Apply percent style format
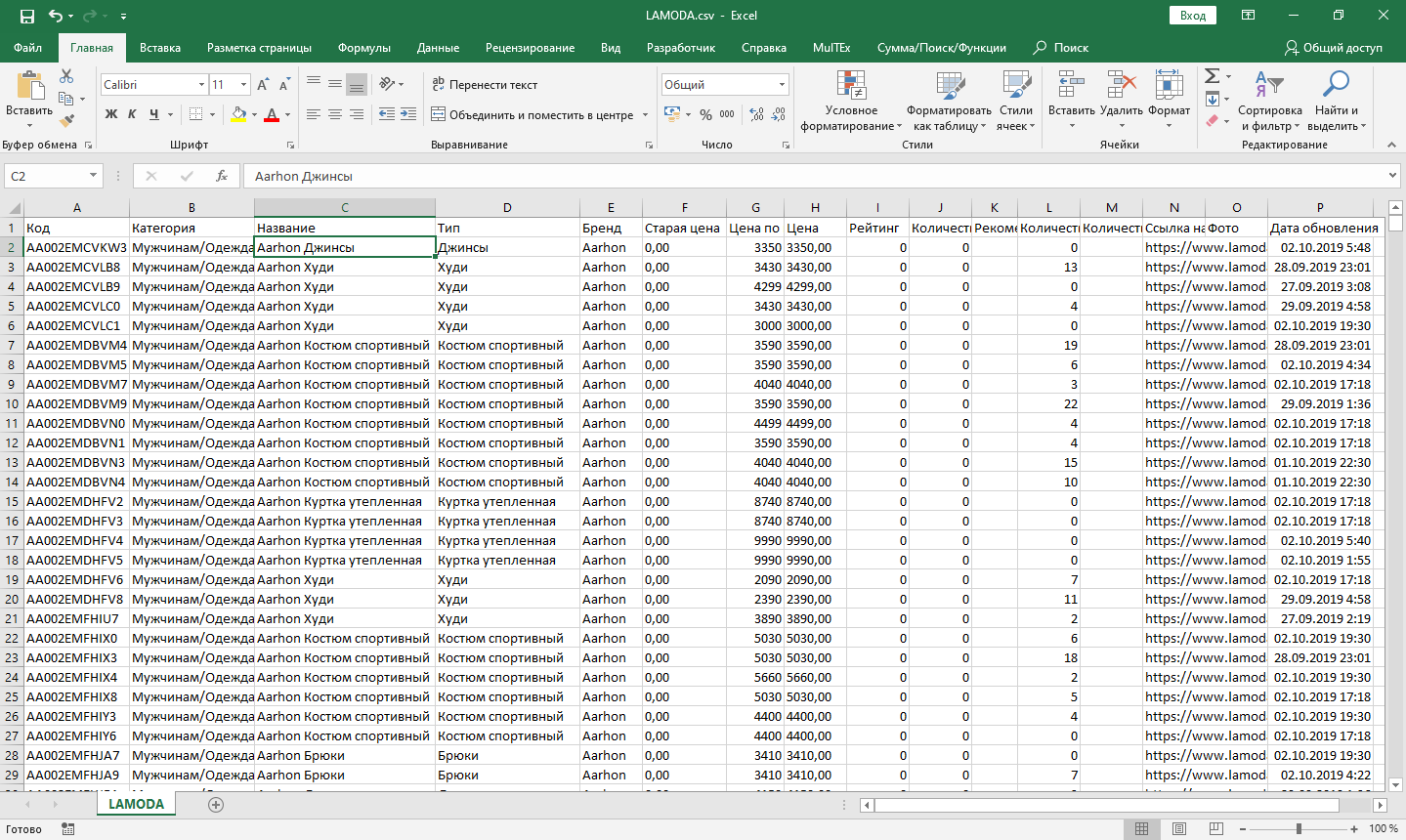 [x=705, y=114]
